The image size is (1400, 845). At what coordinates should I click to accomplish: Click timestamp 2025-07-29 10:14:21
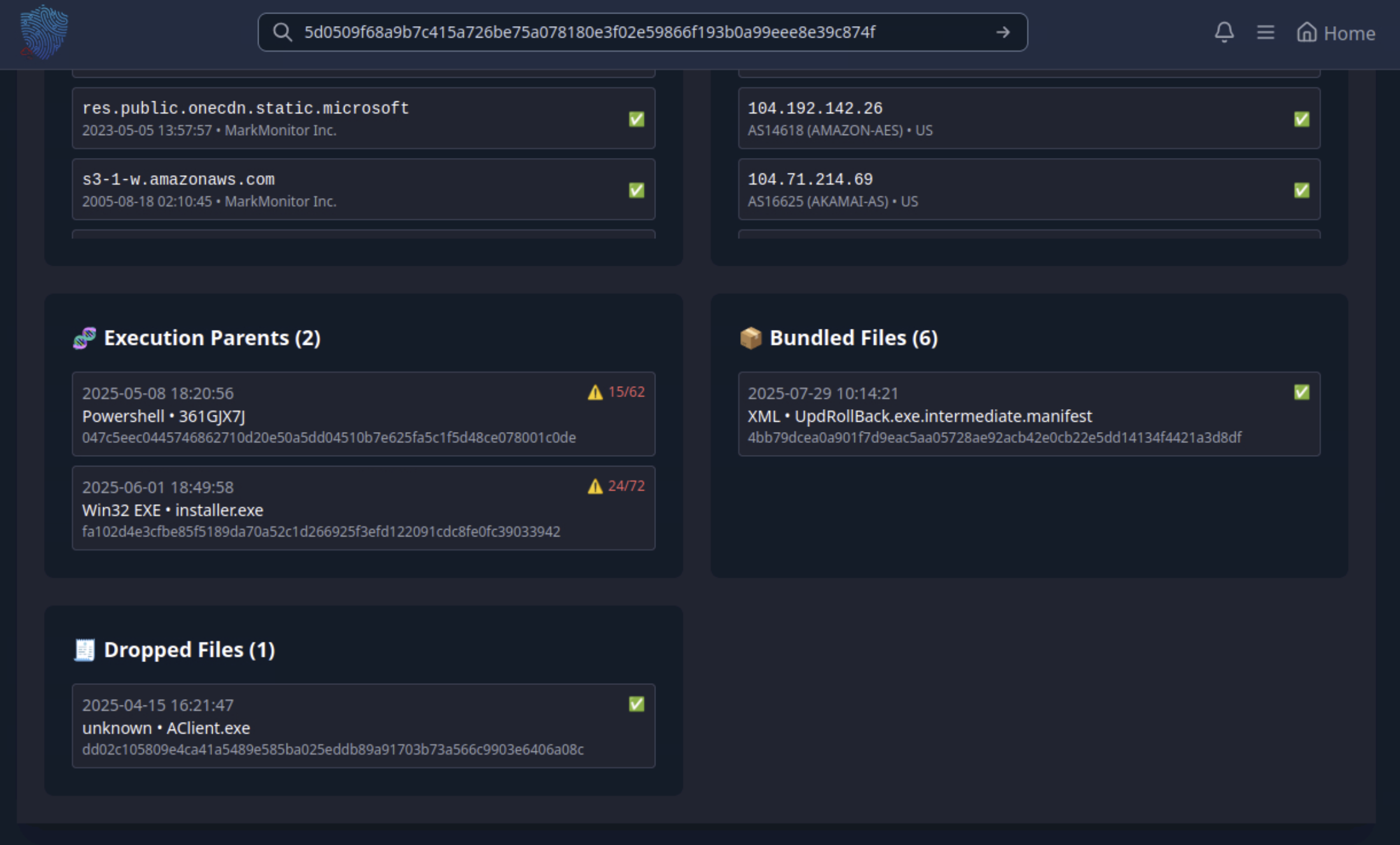(823, 393)
